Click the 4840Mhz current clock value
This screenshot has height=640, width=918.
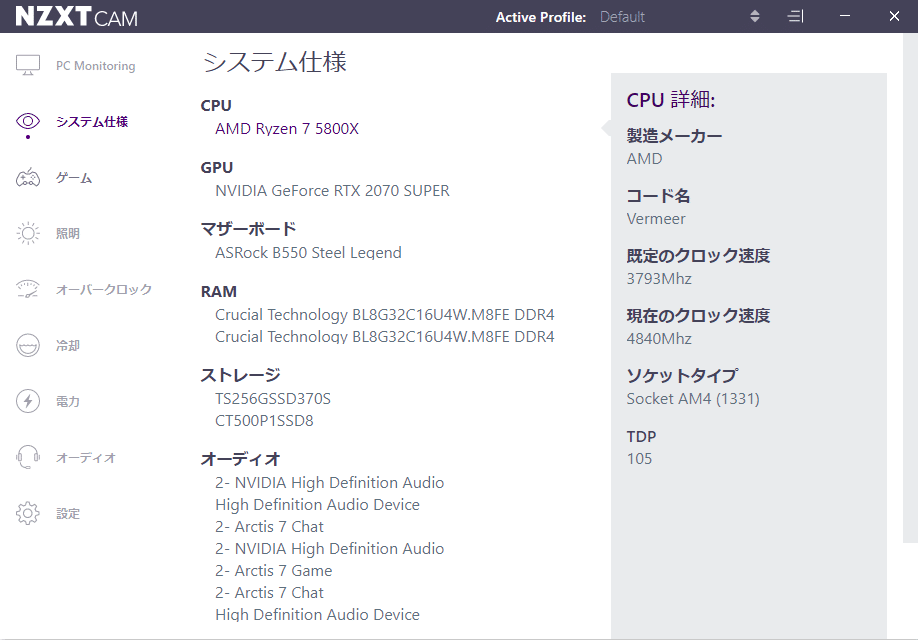[x=659, y=339]
